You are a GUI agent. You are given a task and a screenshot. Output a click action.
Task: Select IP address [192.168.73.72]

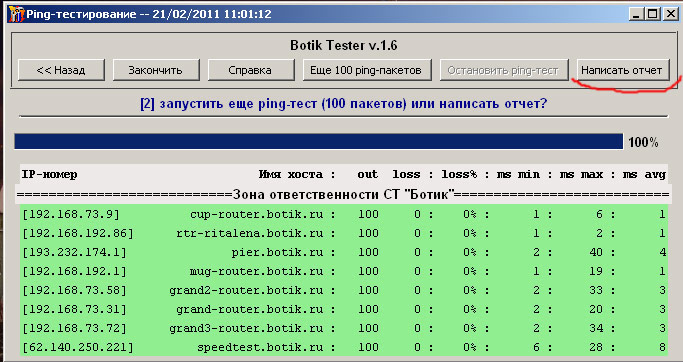[x=74, y=328]
